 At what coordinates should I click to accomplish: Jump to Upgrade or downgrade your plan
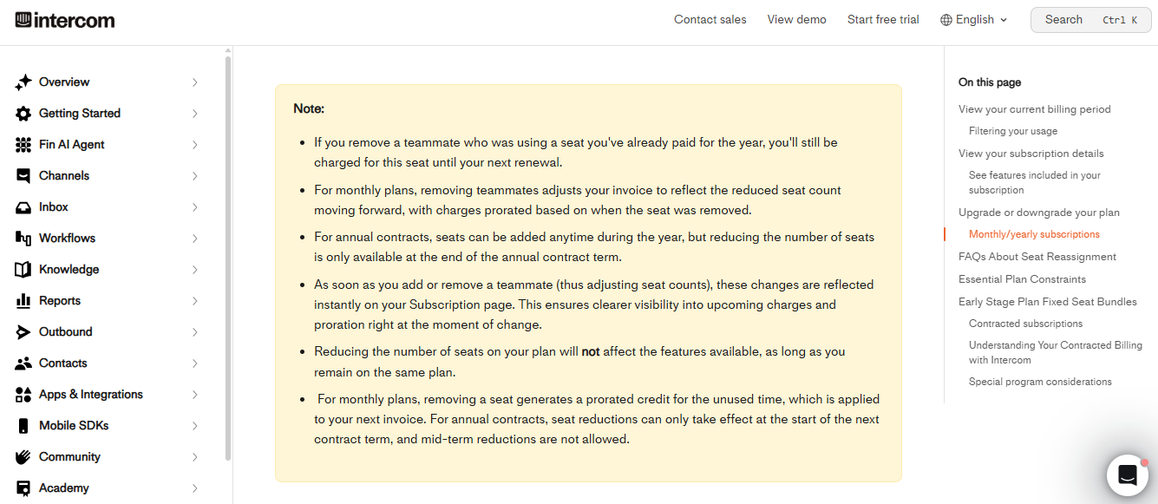pos(1038,213)
